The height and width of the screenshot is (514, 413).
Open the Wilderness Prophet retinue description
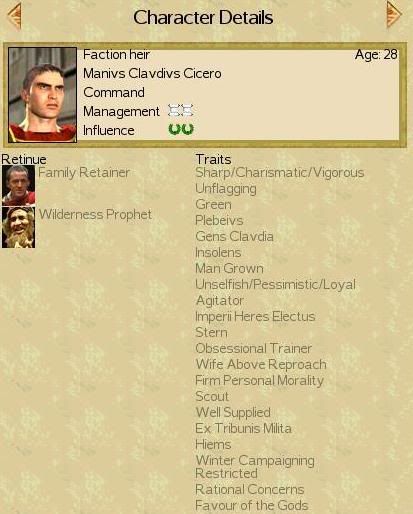95,214
